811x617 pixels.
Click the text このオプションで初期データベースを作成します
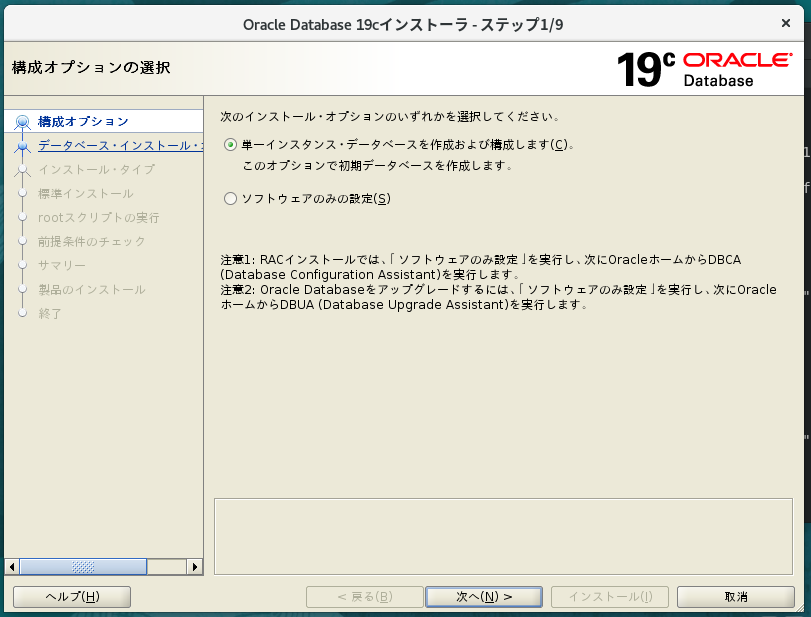pos(378,166)
